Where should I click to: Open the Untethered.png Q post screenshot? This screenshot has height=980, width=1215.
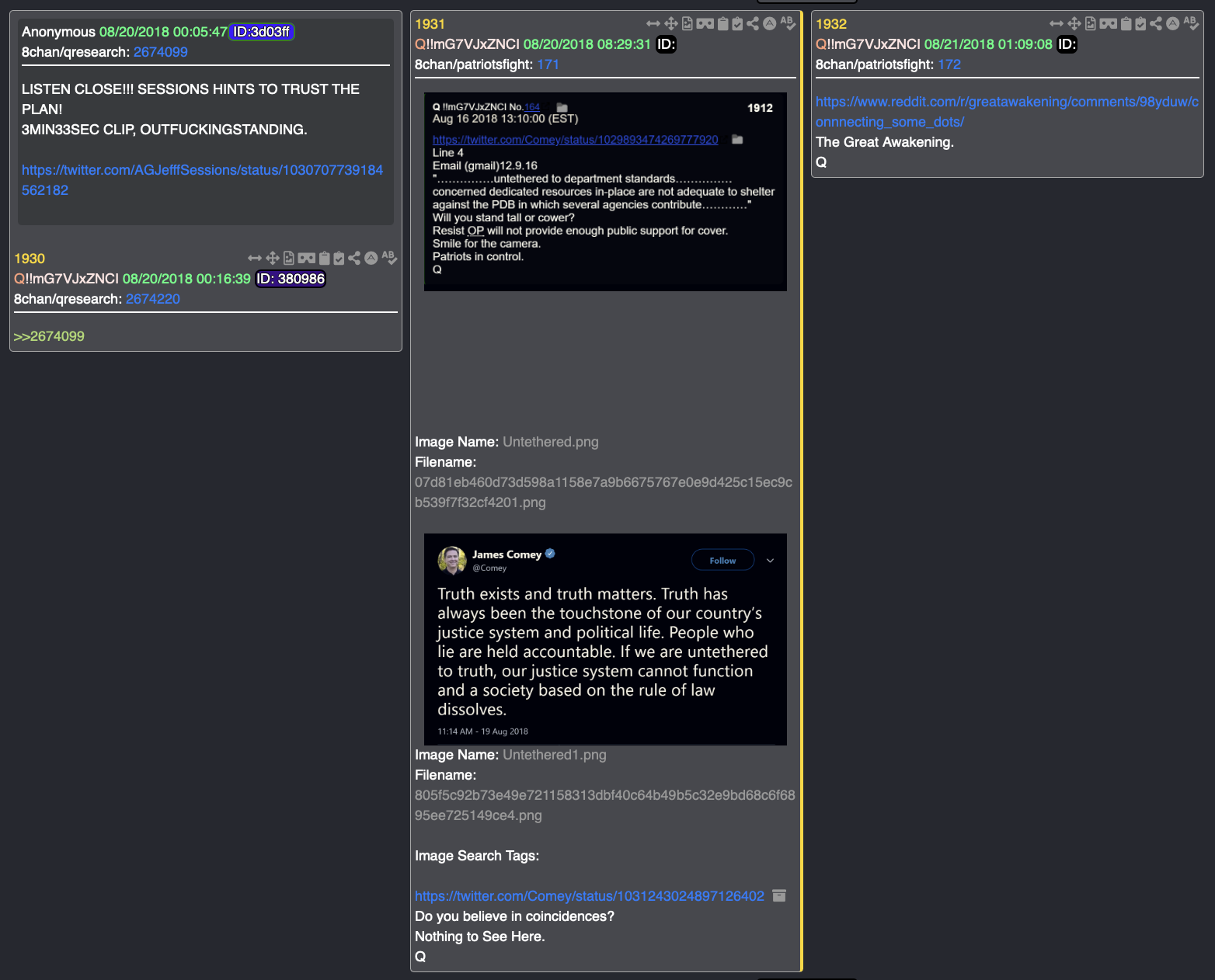(605, 192)
